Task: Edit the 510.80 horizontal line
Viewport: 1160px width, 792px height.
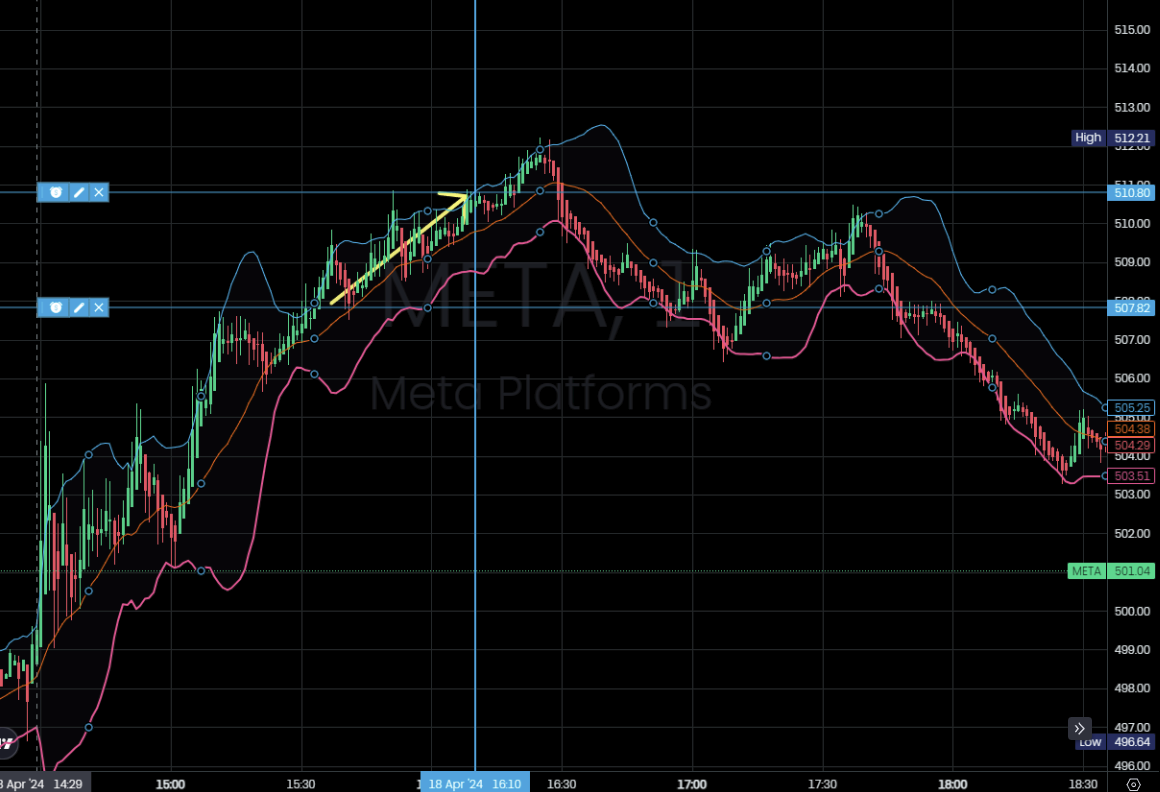Action: (78, 192)
